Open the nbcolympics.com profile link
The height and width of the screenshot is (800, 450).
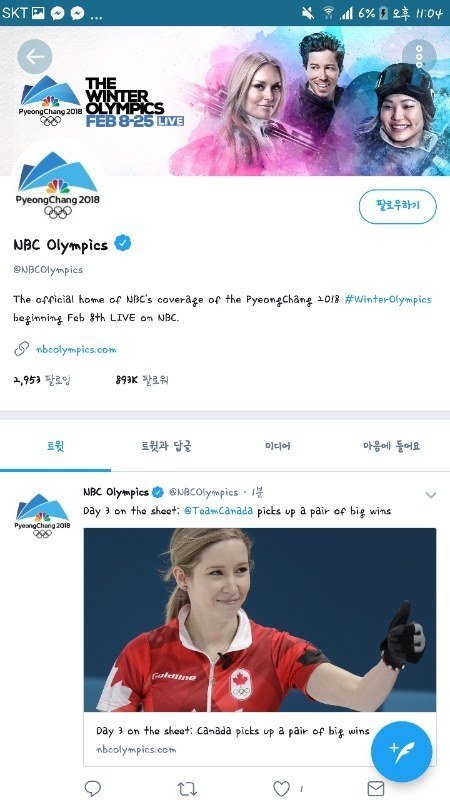(76, 349)
